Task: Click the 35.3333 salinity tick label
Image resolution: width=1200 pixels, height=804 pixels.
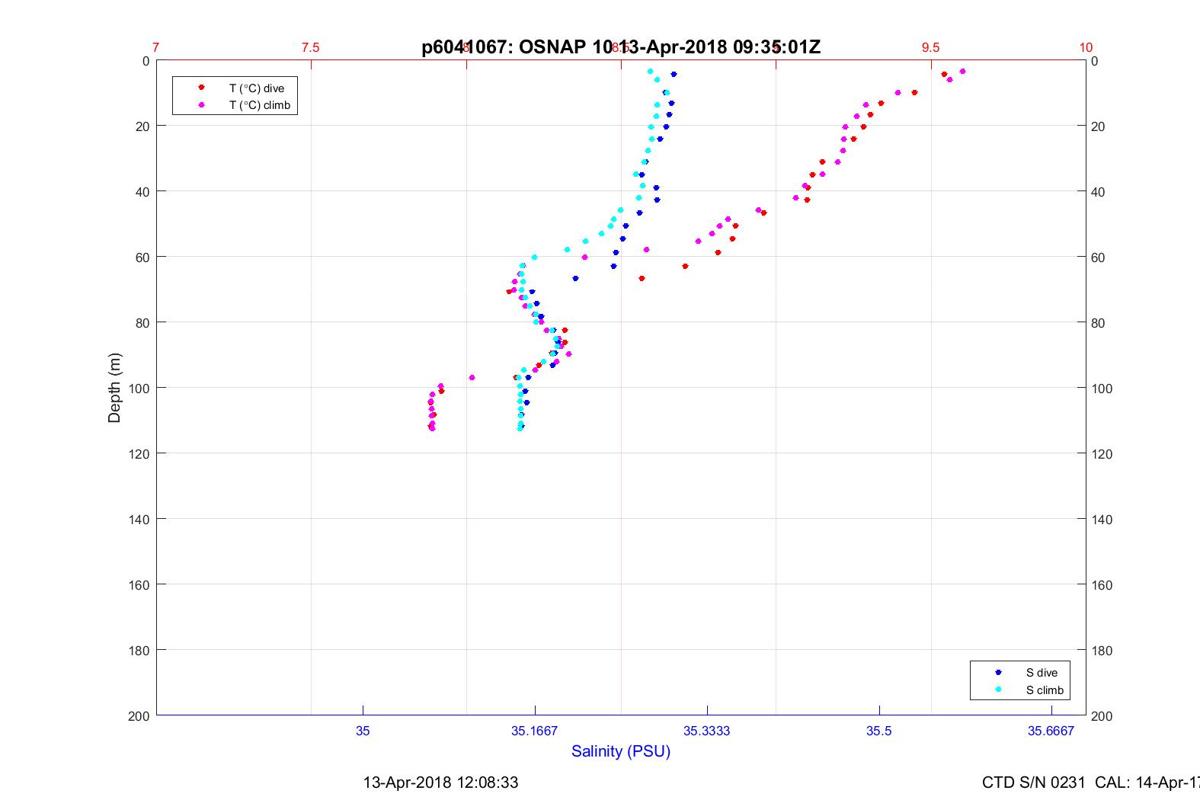Action: pos(707,732)
